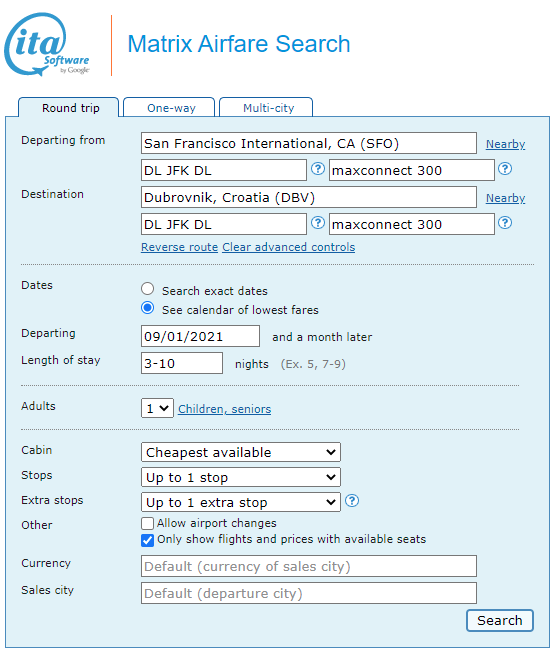Enable Allow airport changes checkbox
Viewport: 555px width, 653px height.
(147, 523)
